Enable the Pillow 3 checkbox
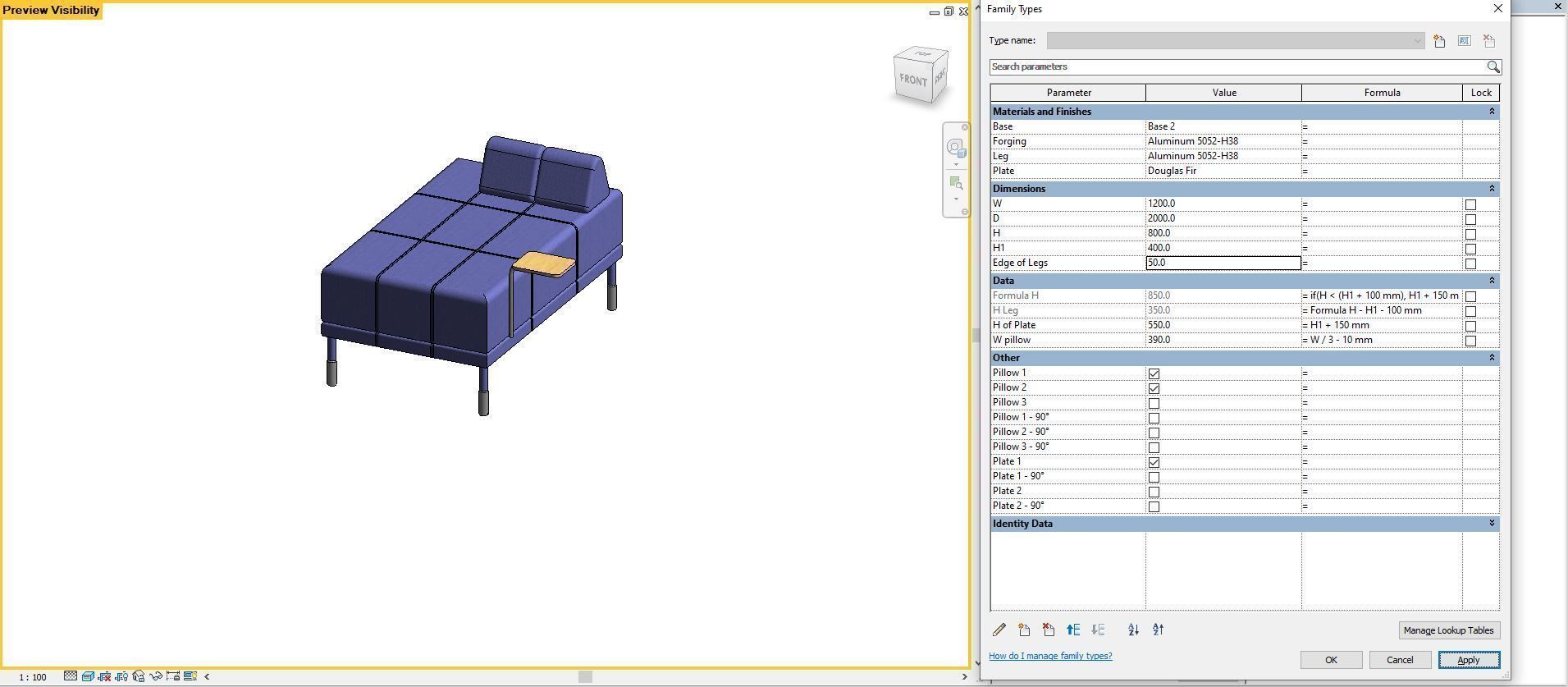This screenshot has height=687, width=1568. [1154, 403]
